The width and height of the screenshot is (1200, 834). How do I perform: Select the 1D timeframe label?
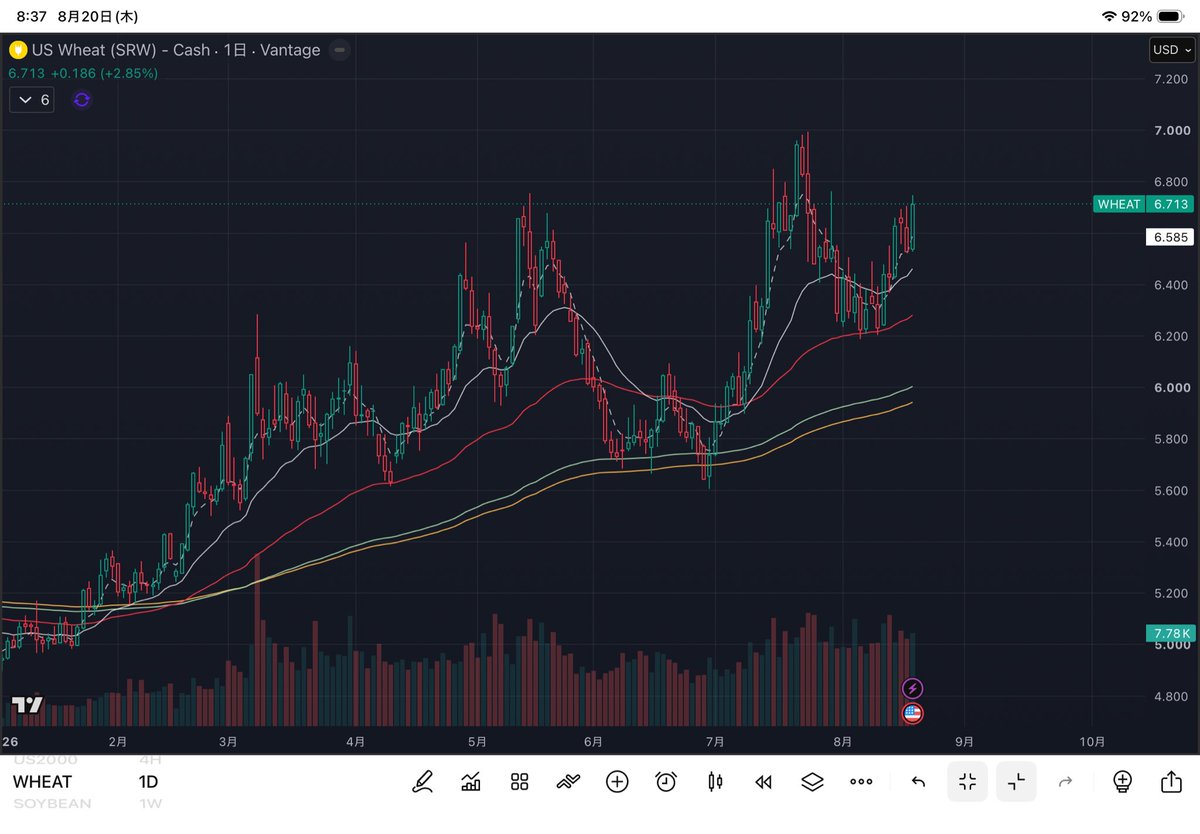tap(148, 782)
